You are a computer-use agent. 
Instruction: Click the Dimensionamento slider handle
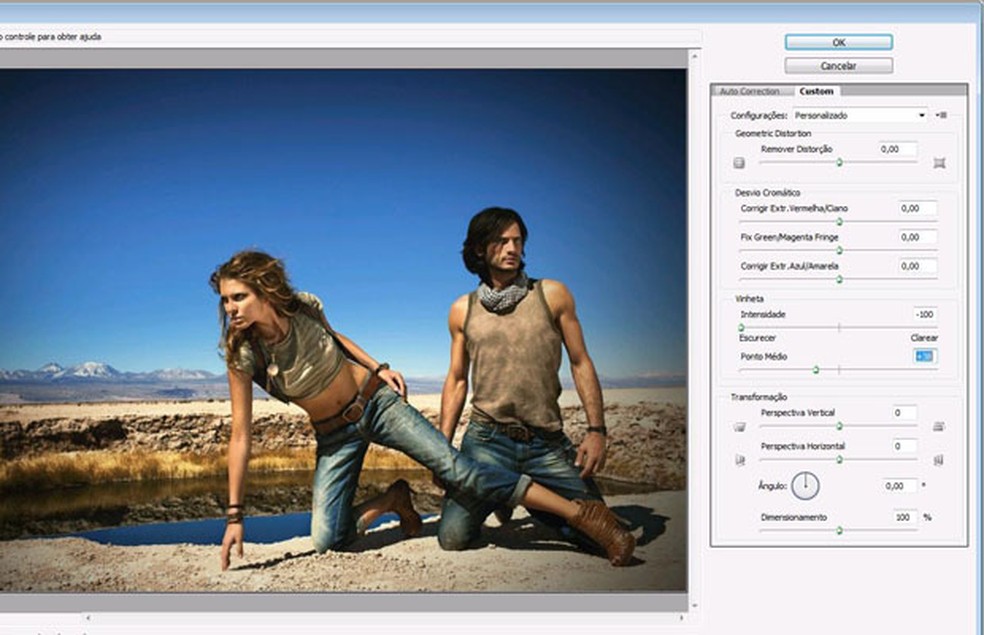pos(839,530)
